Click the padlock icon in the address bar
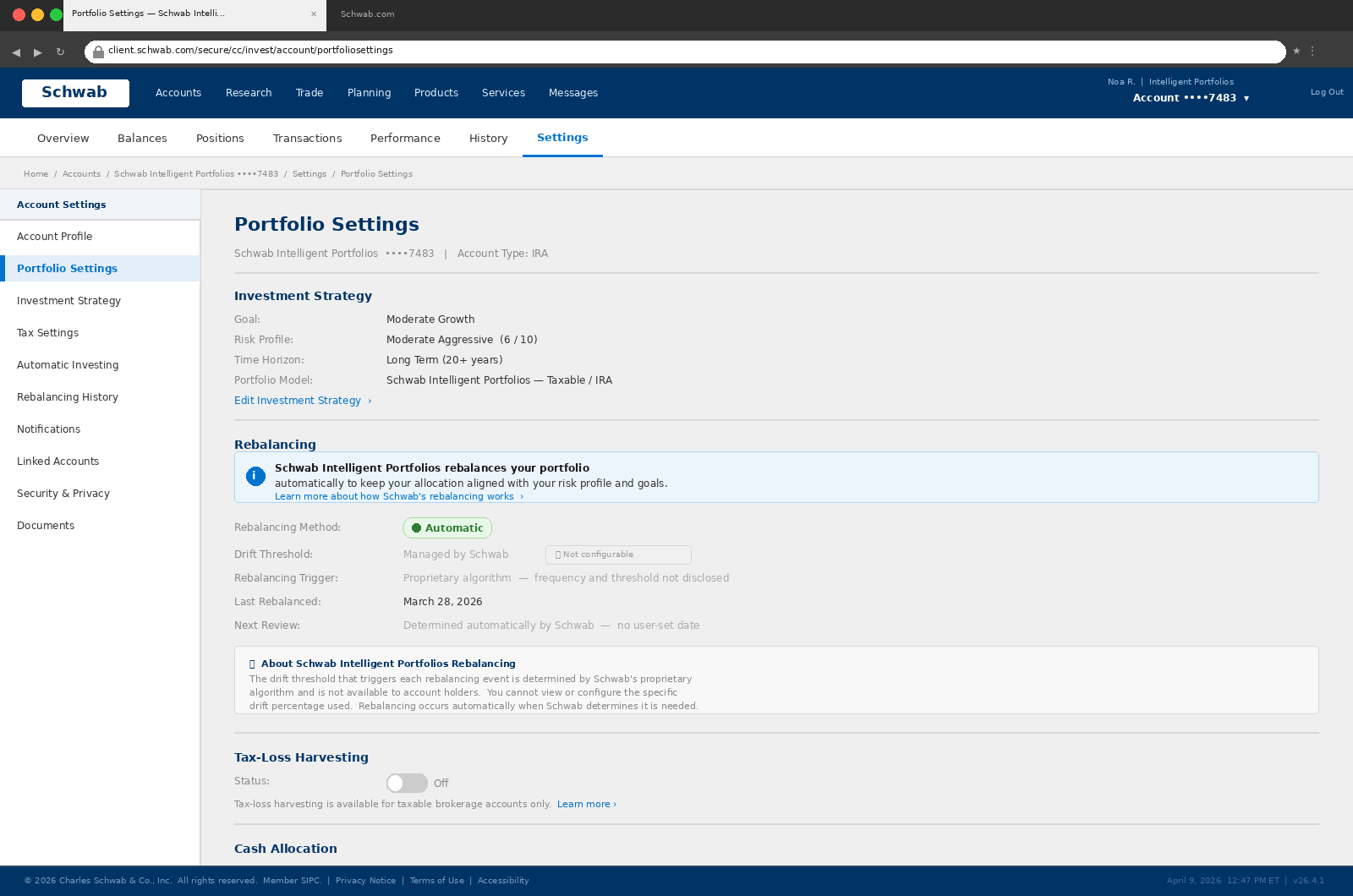This screenshot has height=896, width=1353. coord(98,50)
